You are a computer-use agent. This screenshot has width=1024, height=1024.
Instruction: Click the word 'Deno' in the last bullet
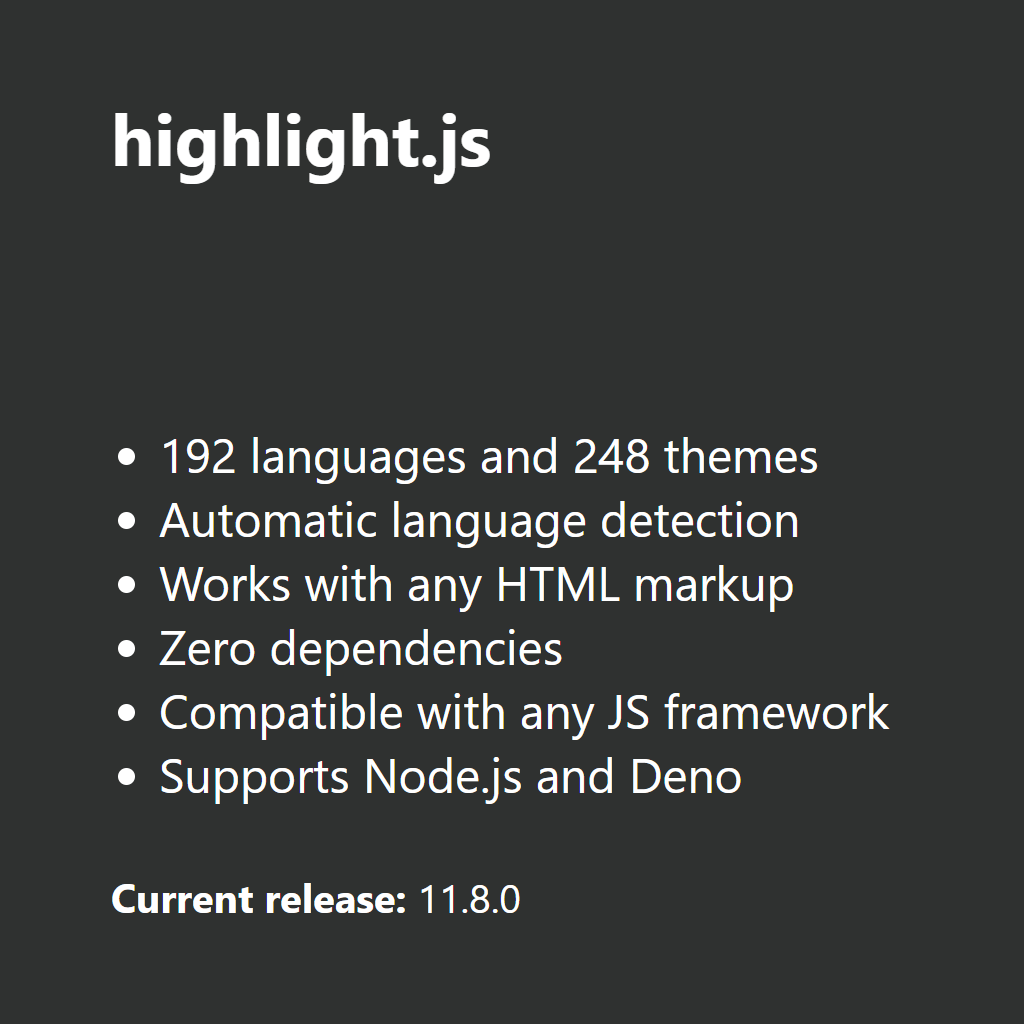[686, 777]
